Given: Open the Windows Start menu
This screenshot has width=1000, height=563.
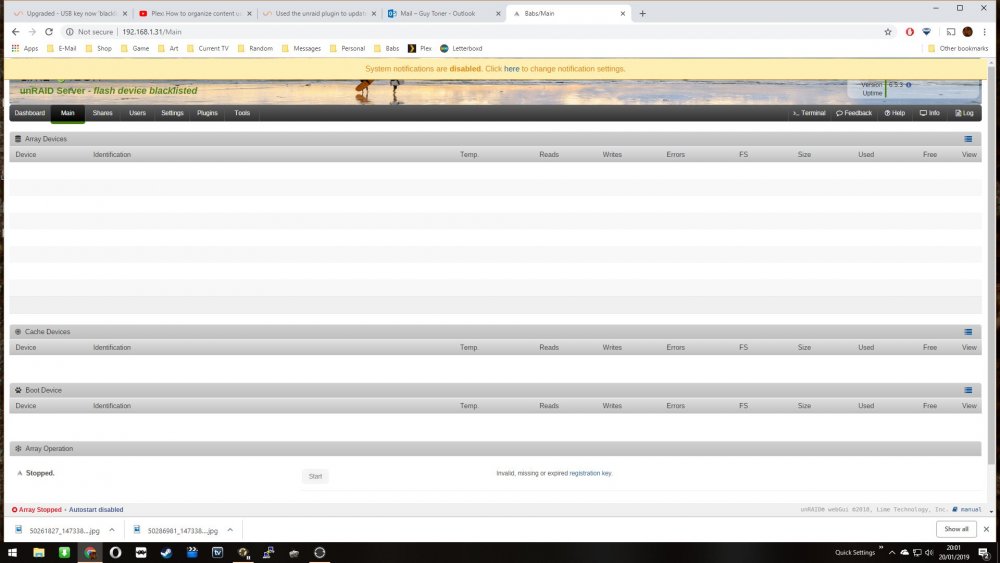Looking at the screenshot, I should point(12,552).
